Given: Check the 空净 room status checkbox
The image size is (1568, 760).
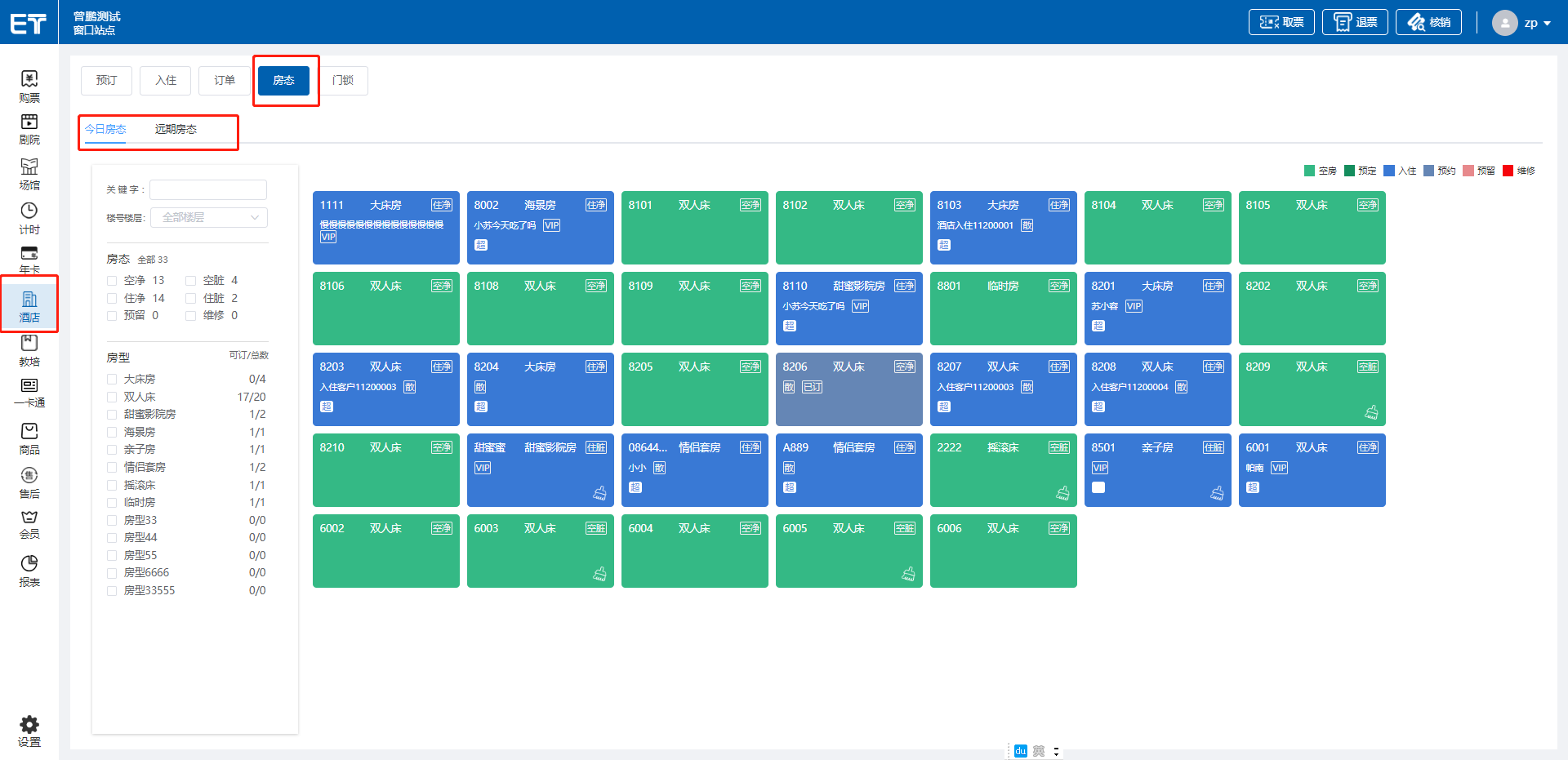Looking at the screenshot, I should click(112, 281).
